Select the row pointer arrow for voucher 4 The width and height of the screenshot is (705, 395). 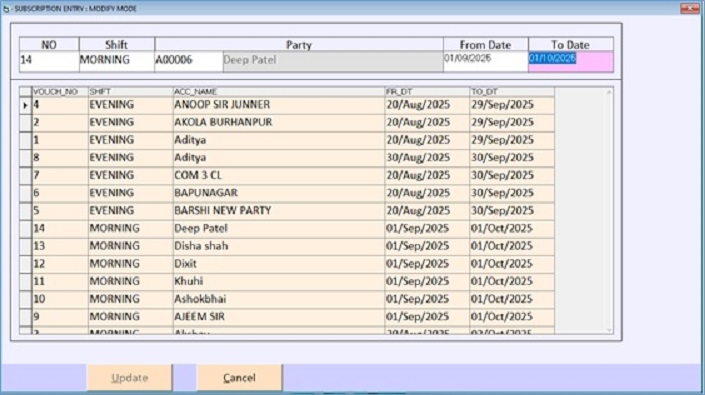tap(25, 105)
